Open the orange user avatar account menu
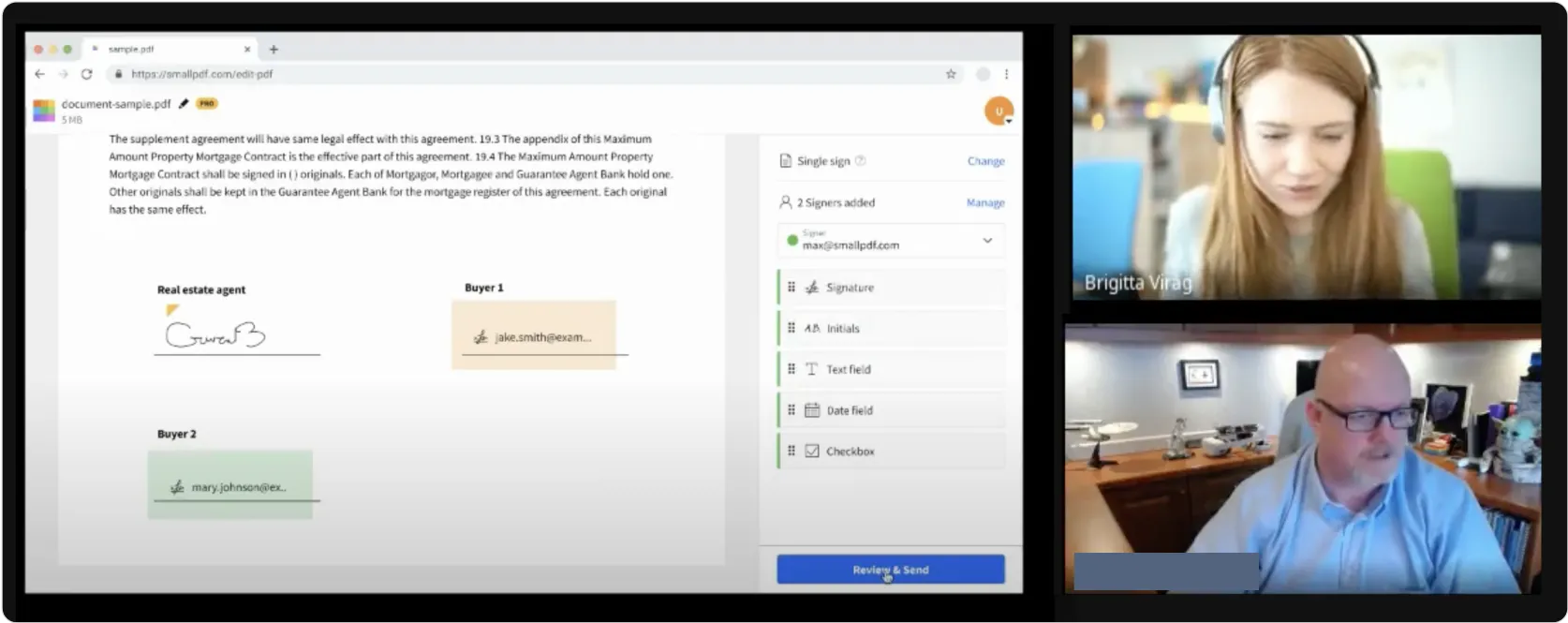Screen dimensions: 1568x623 998,111
